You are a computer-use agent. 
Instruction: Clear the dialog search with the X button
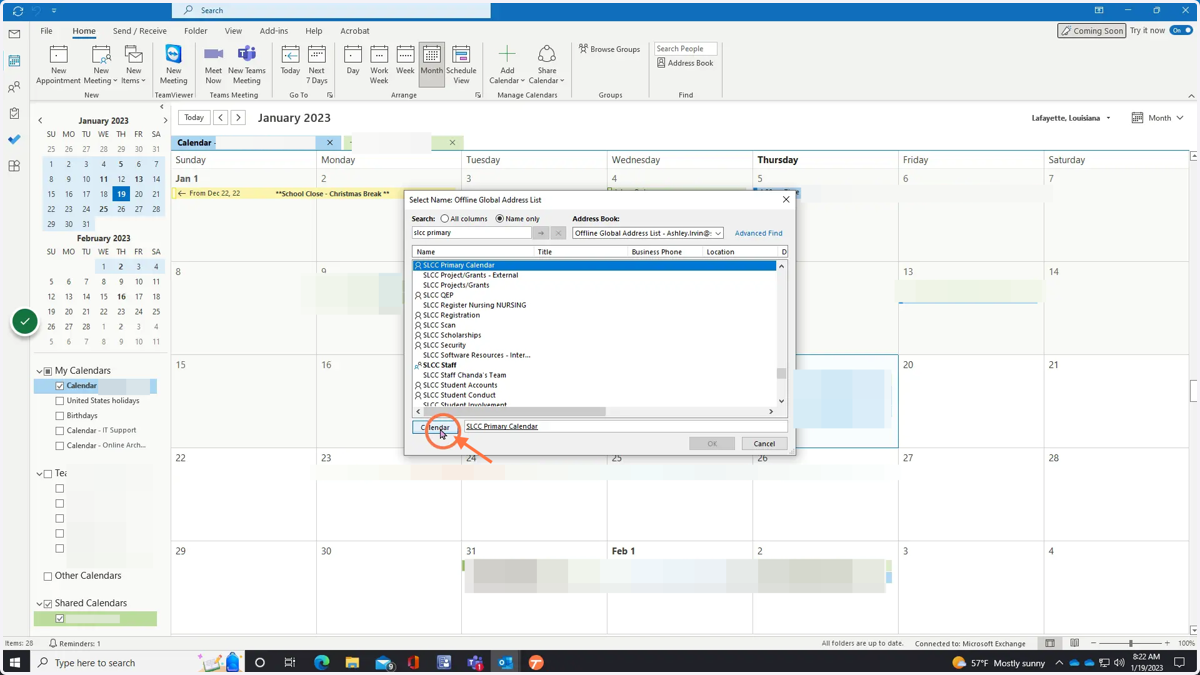pyautogui.click(x=558, y=233)
